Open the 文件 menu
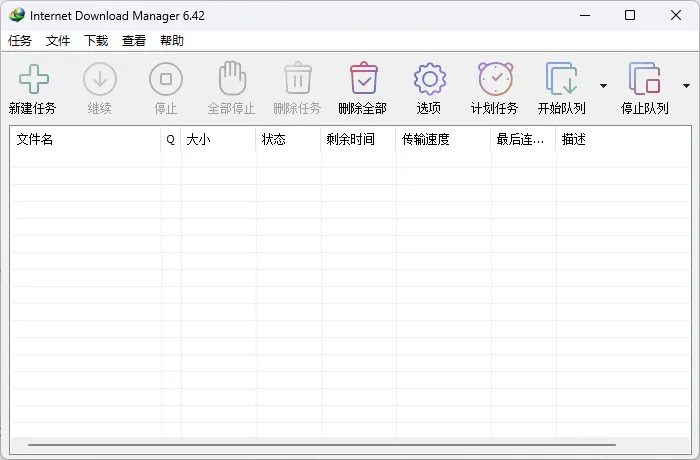The width and height of the screenshot is (700, 460). point(58,41)
